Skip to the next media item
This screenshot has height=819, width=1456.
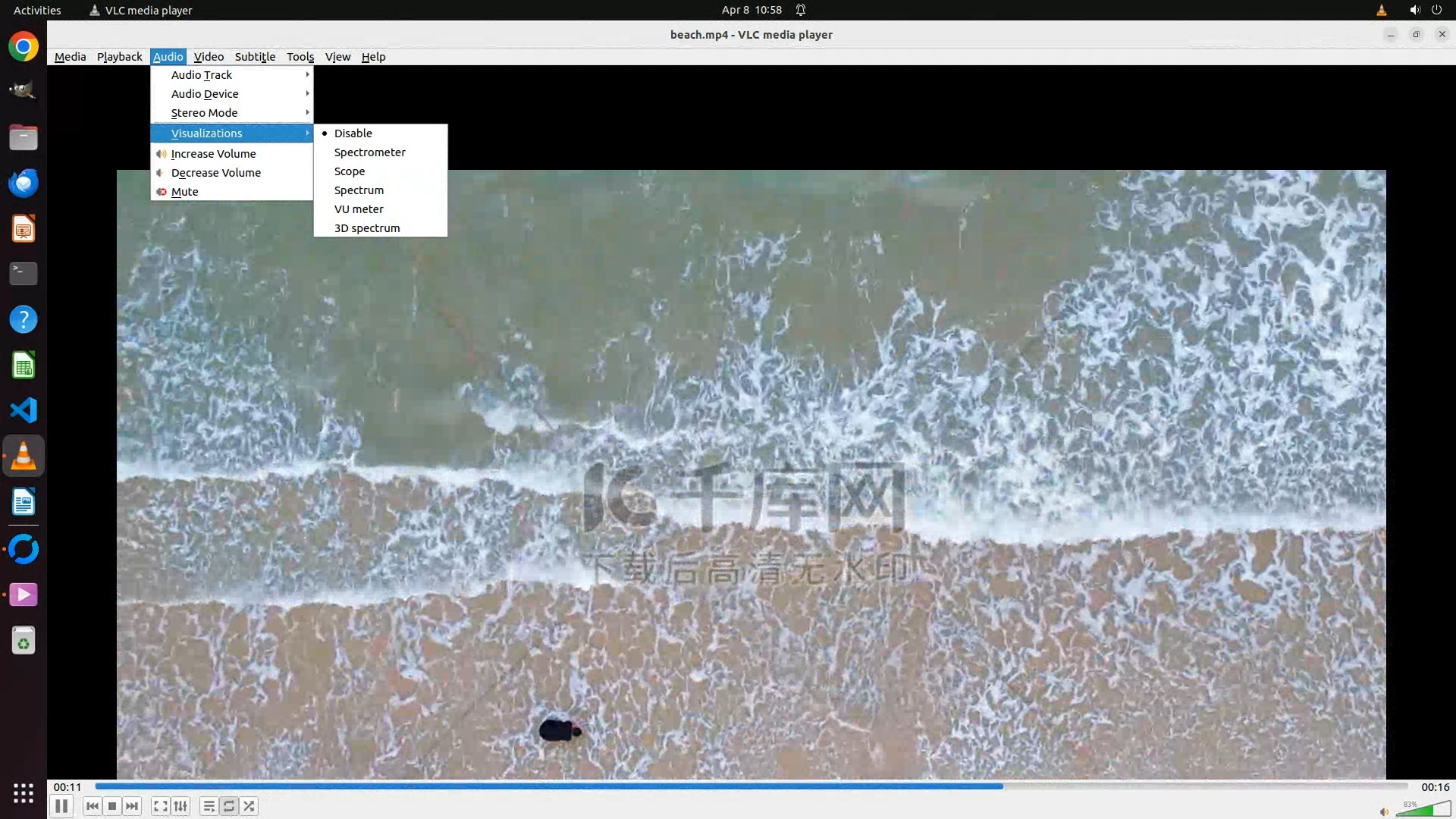(132, 806)
